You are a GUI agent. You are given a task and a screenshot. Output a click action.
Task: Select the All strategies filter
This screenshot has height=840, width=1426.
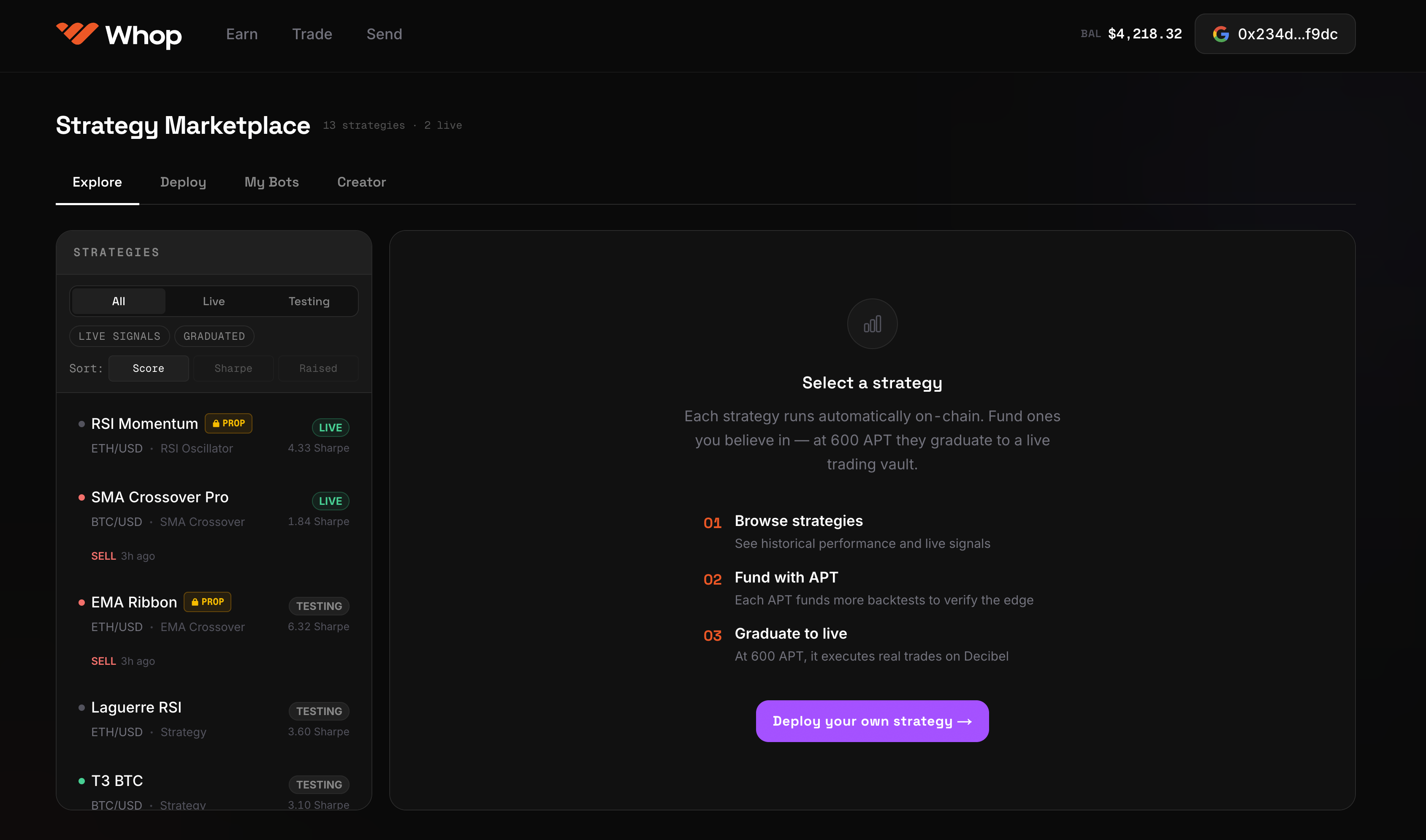click(119, 301)
